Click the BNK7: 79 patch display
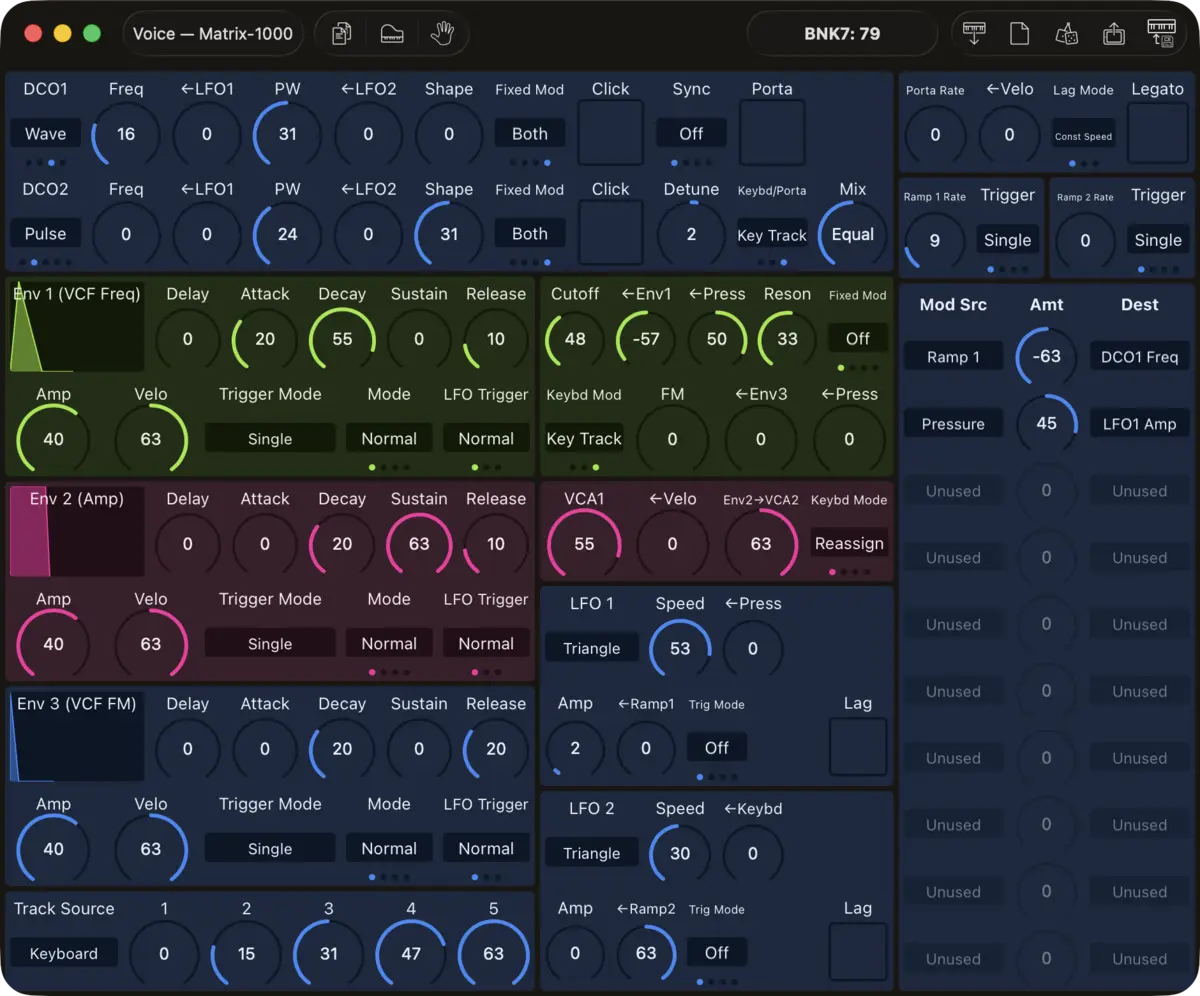The height and width of the screenshot is (996, 1200). [842, 34]
